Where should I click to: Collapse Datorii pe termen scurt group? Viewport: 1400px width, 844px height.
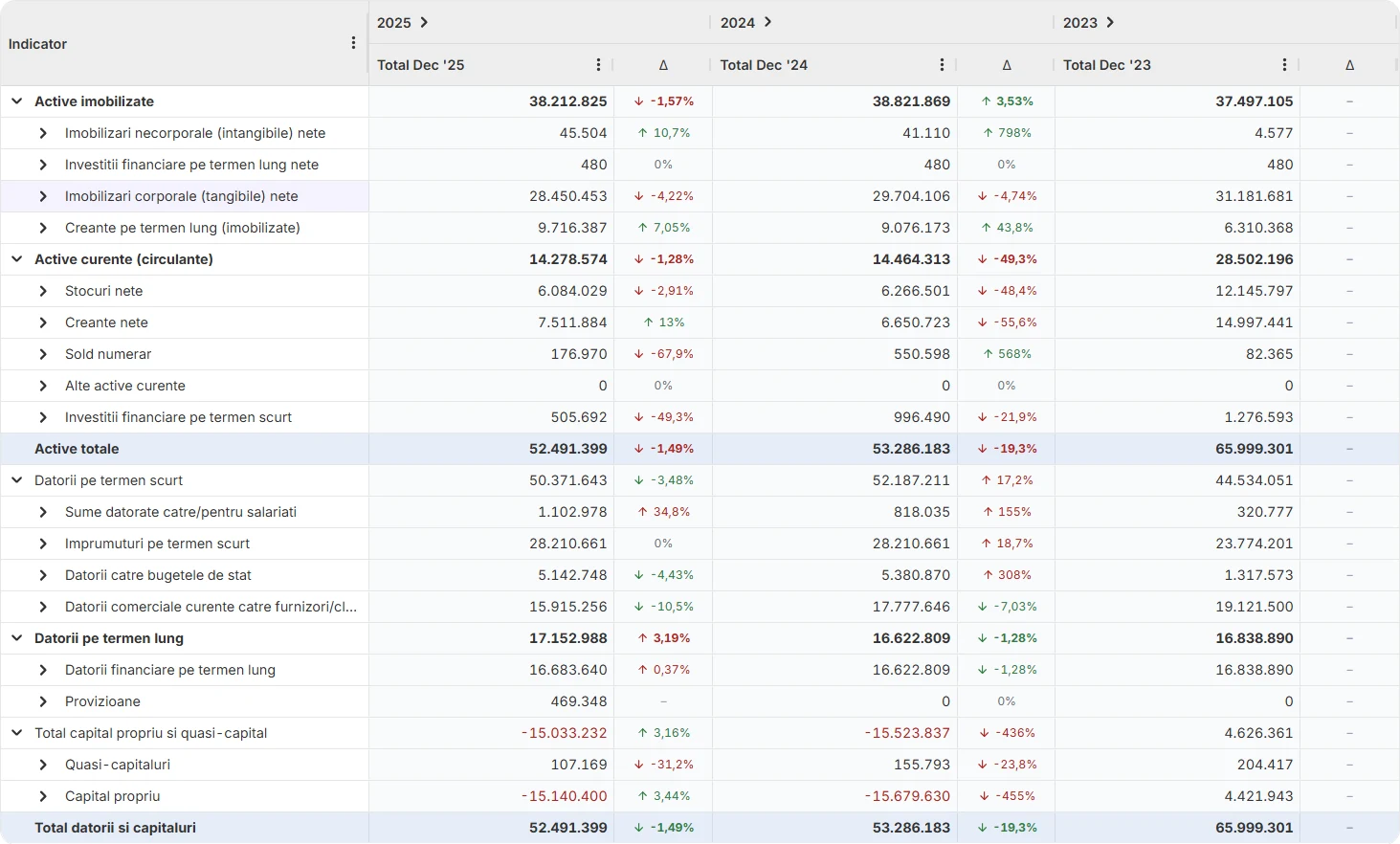(17, 480)
